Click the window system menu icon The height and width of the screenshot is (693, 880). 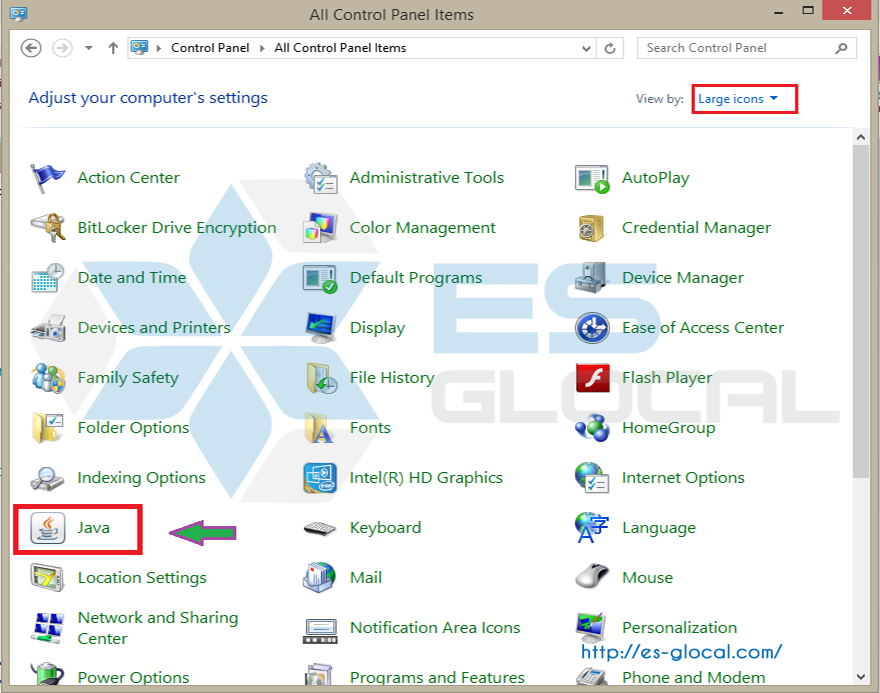[19, 13]
